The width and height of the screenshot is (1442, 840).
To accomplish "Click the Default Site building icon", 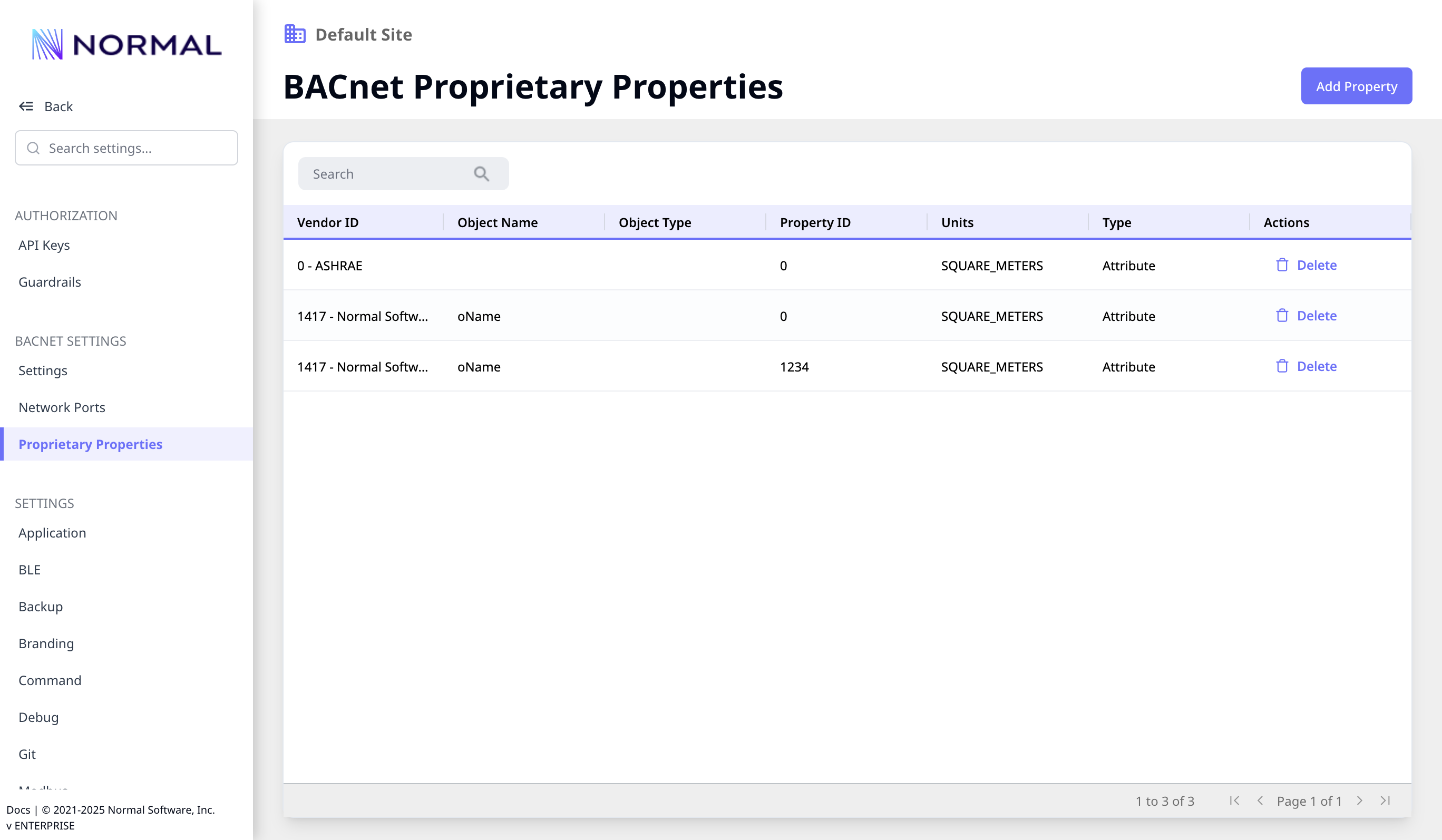I will pos(295,34).
